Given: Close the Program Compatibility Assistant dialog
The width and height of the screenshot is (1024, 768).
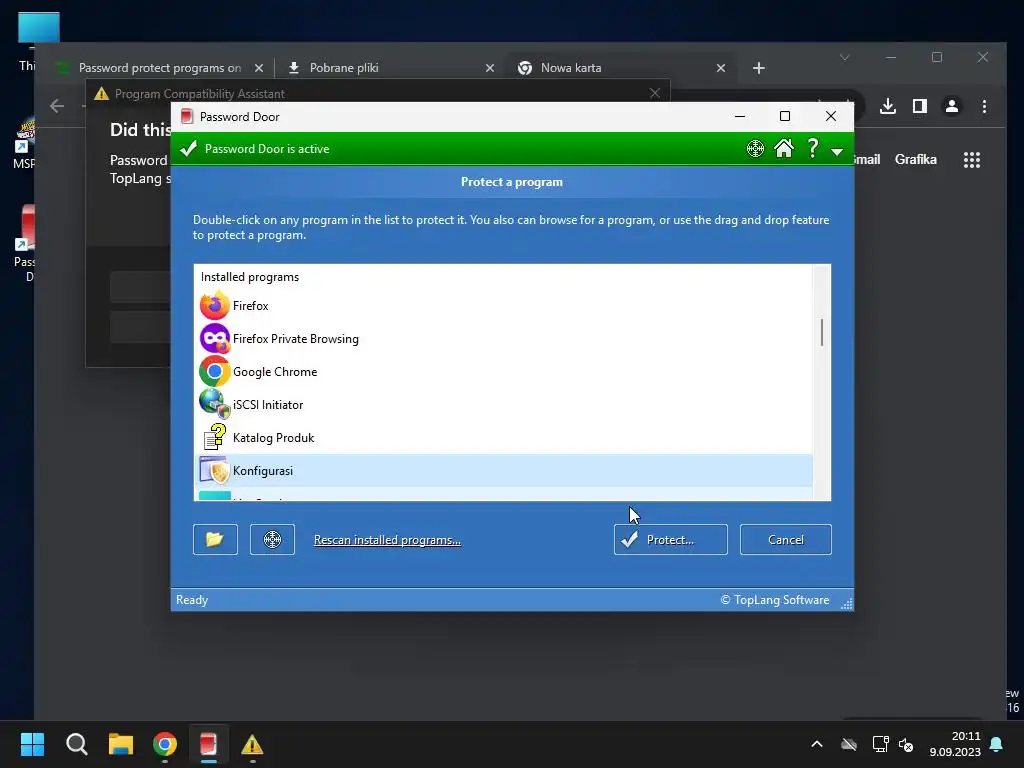Looking at the screenshot, I should [x=654, y=93].
